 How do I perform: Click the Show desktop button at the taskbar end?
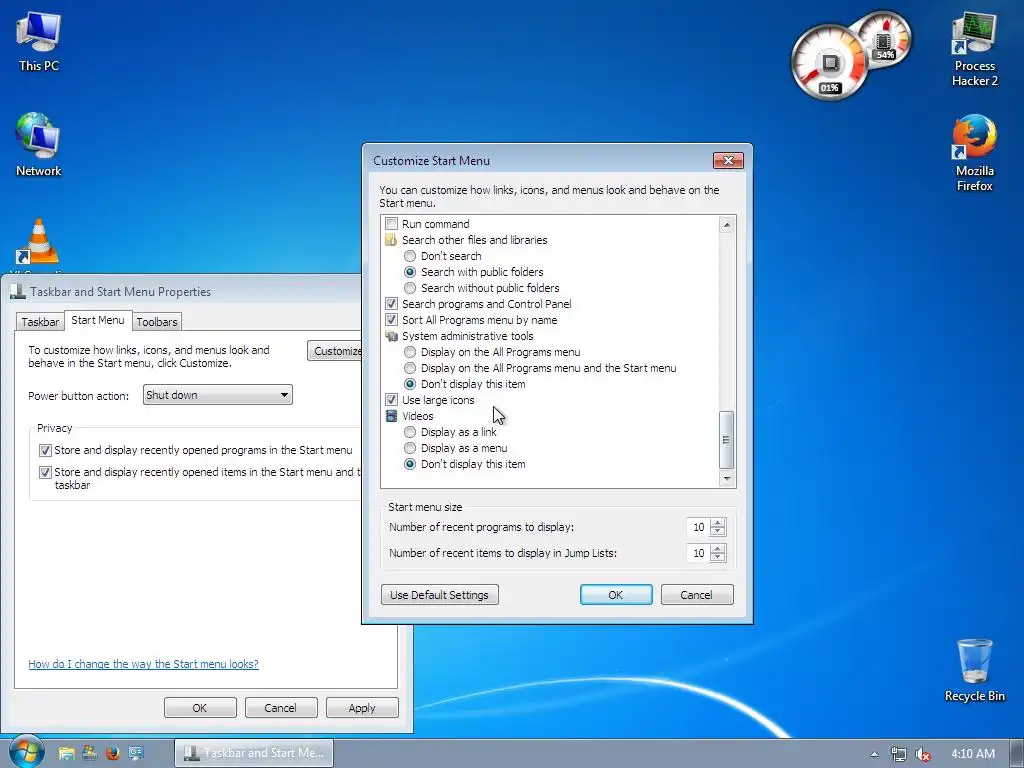click(1017, 754)
